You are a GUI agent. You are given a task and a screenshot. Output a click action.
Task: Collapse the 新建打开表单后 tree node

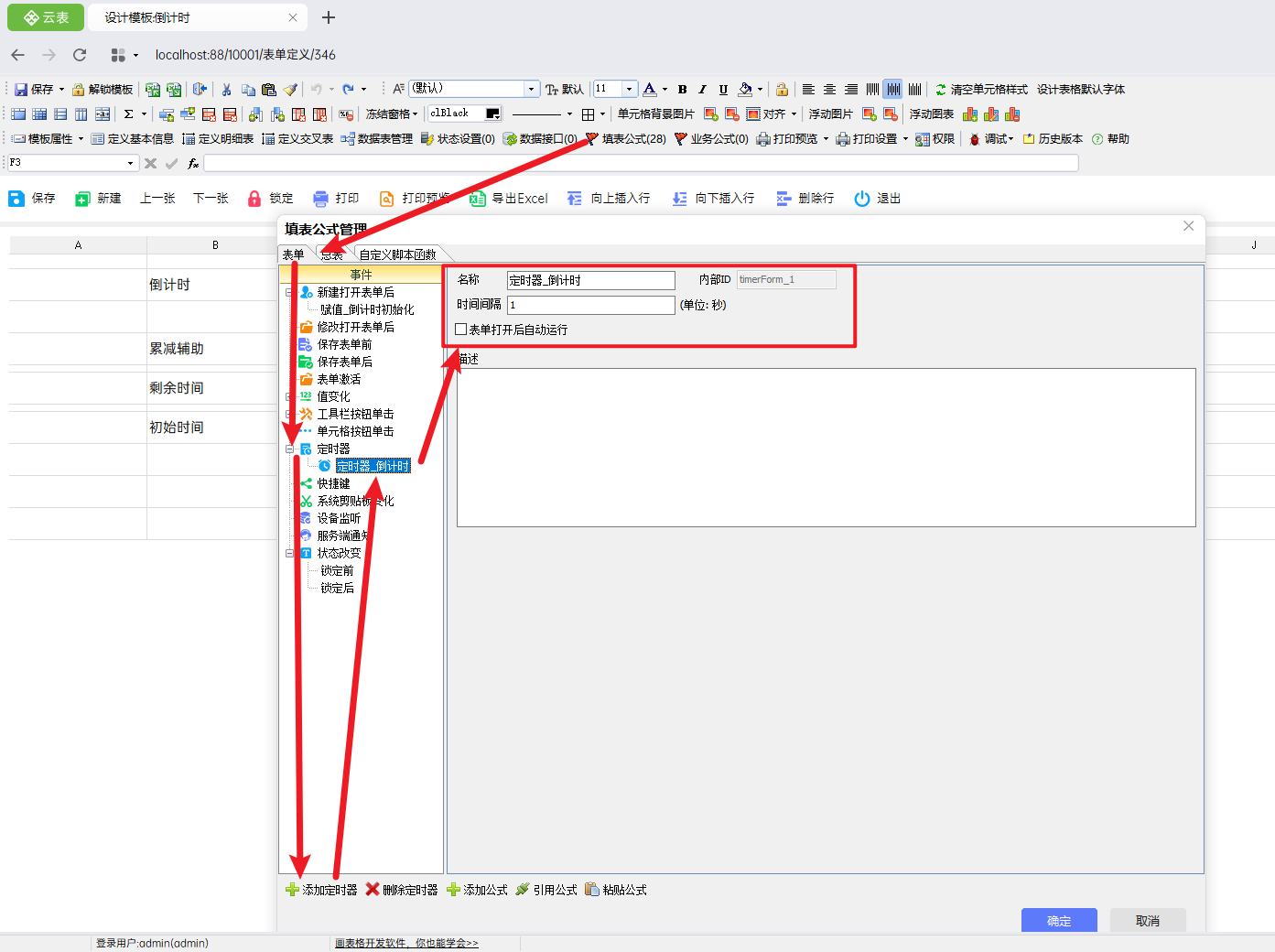(x=289, y=293)
